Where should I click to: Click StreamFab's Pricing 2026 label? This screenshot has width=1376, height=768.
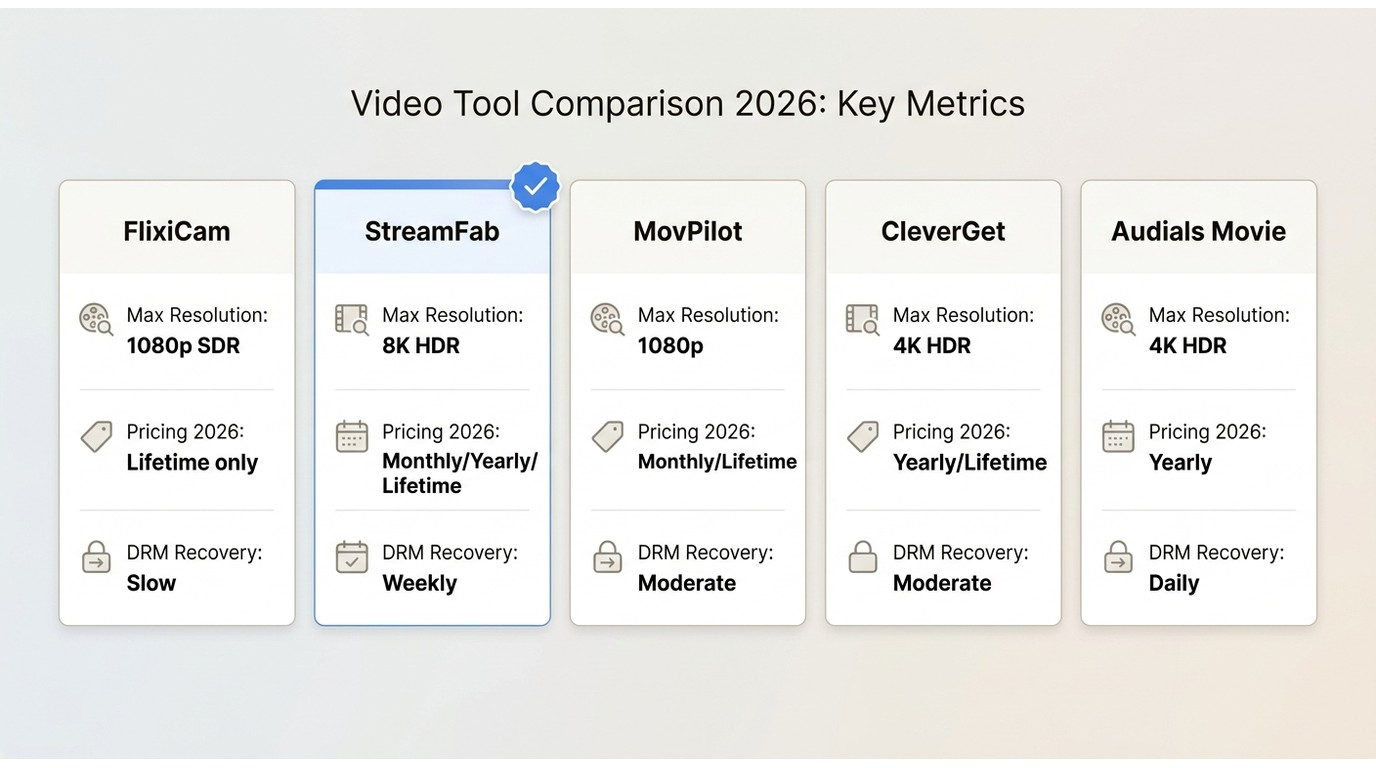(441, 432)
